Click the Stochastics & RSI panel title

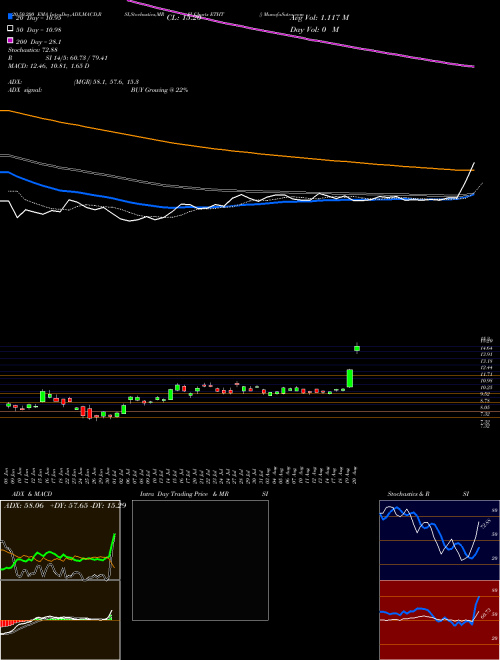point(428,494)
